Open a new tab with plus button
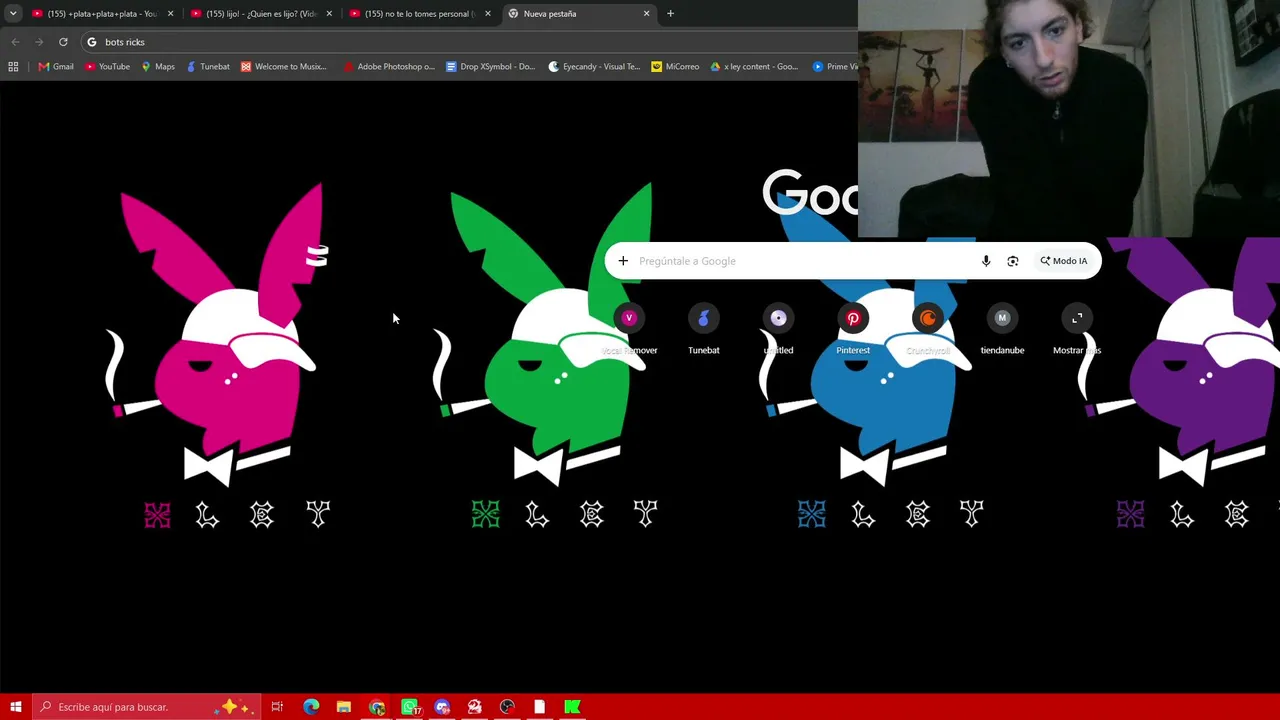Viewport: 1280px width, 720px height. click(670, 14)
